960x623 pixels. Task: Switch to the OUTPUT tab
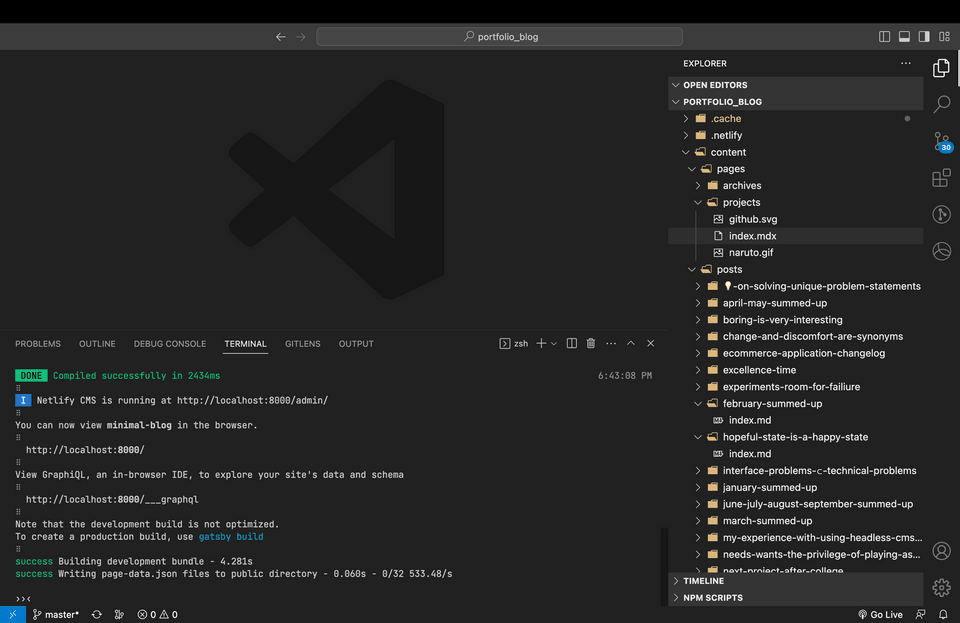[x=356, y=344]
